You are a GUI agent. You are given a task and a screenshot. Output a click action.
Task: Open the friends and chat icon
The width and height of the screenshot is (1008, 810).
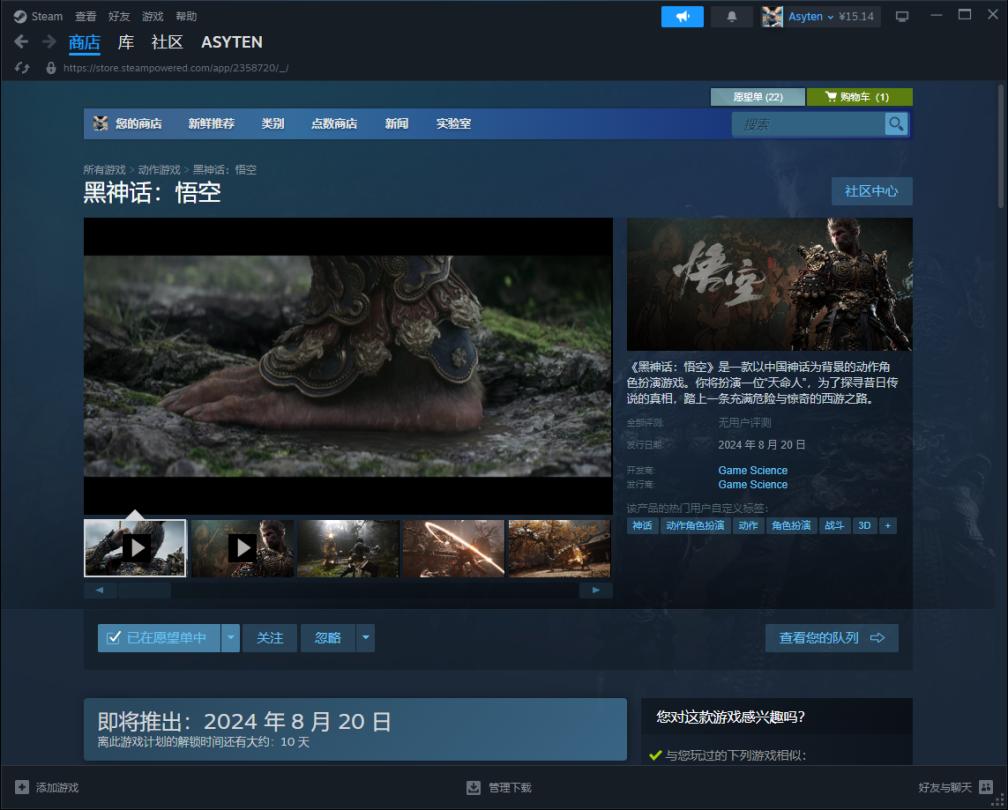pos(985,787)
